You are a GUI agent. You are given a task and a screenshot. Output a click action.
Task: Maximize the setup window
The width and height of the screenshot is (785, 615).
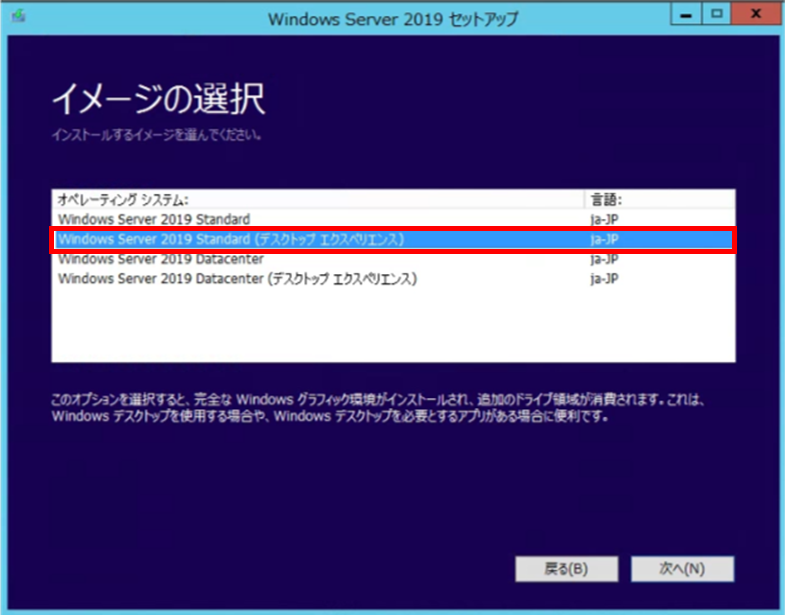pyautogui.click(x=716, y=14)
